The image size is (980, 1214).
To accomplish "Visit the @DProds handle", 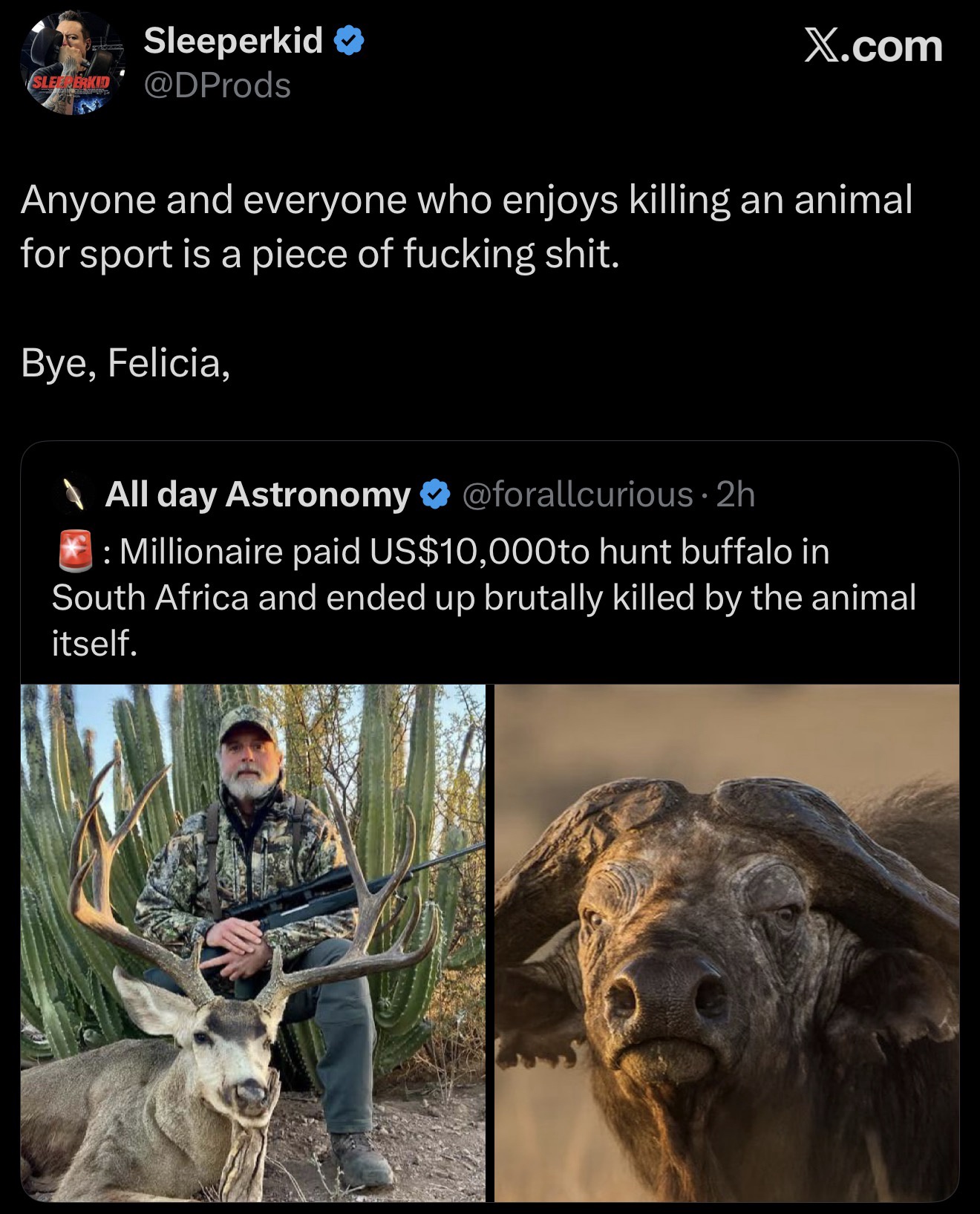I will point(217,86).
